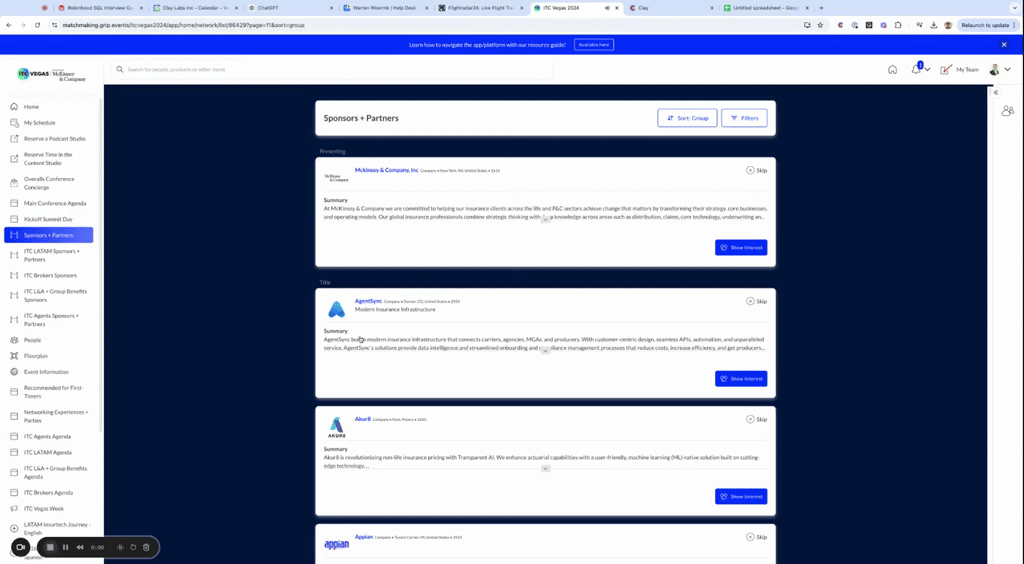
Task: Click the trash icon on recording bar
Action: 146,547
